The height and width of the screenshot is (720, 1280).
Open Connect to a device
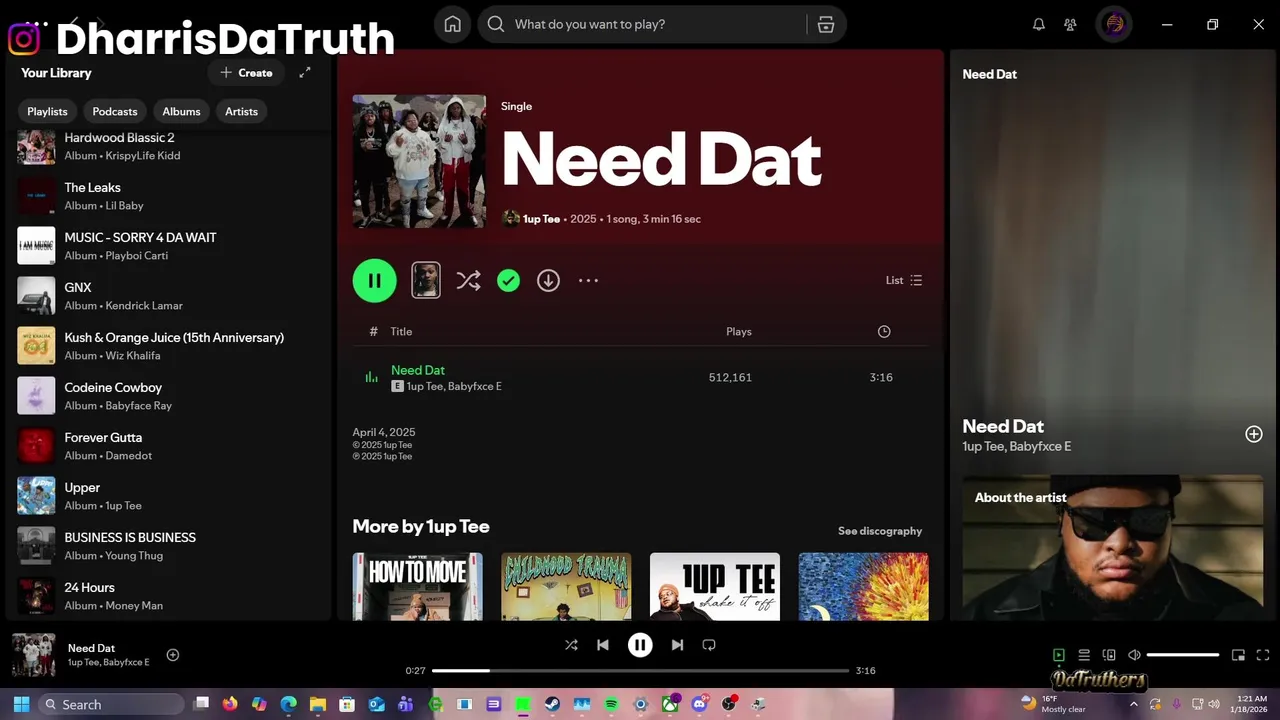(1109, 655)
